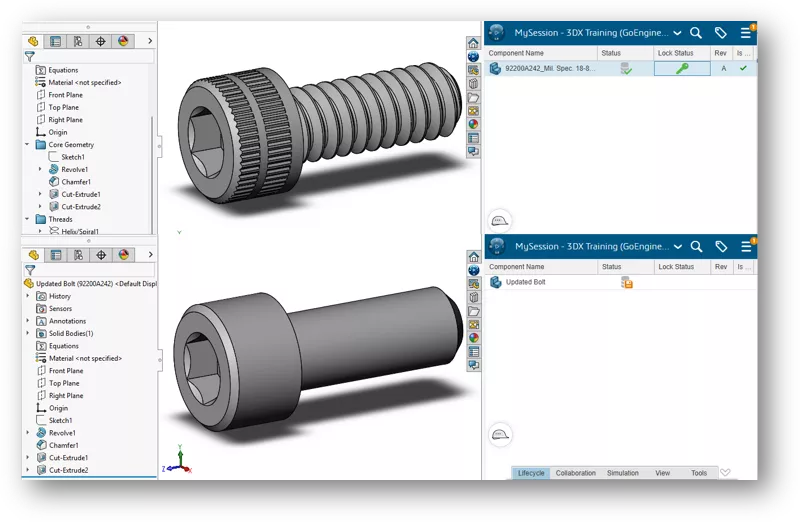
Task: Click the helmet icon in the threaded bolt MySession panel
Action: (499, 221)
